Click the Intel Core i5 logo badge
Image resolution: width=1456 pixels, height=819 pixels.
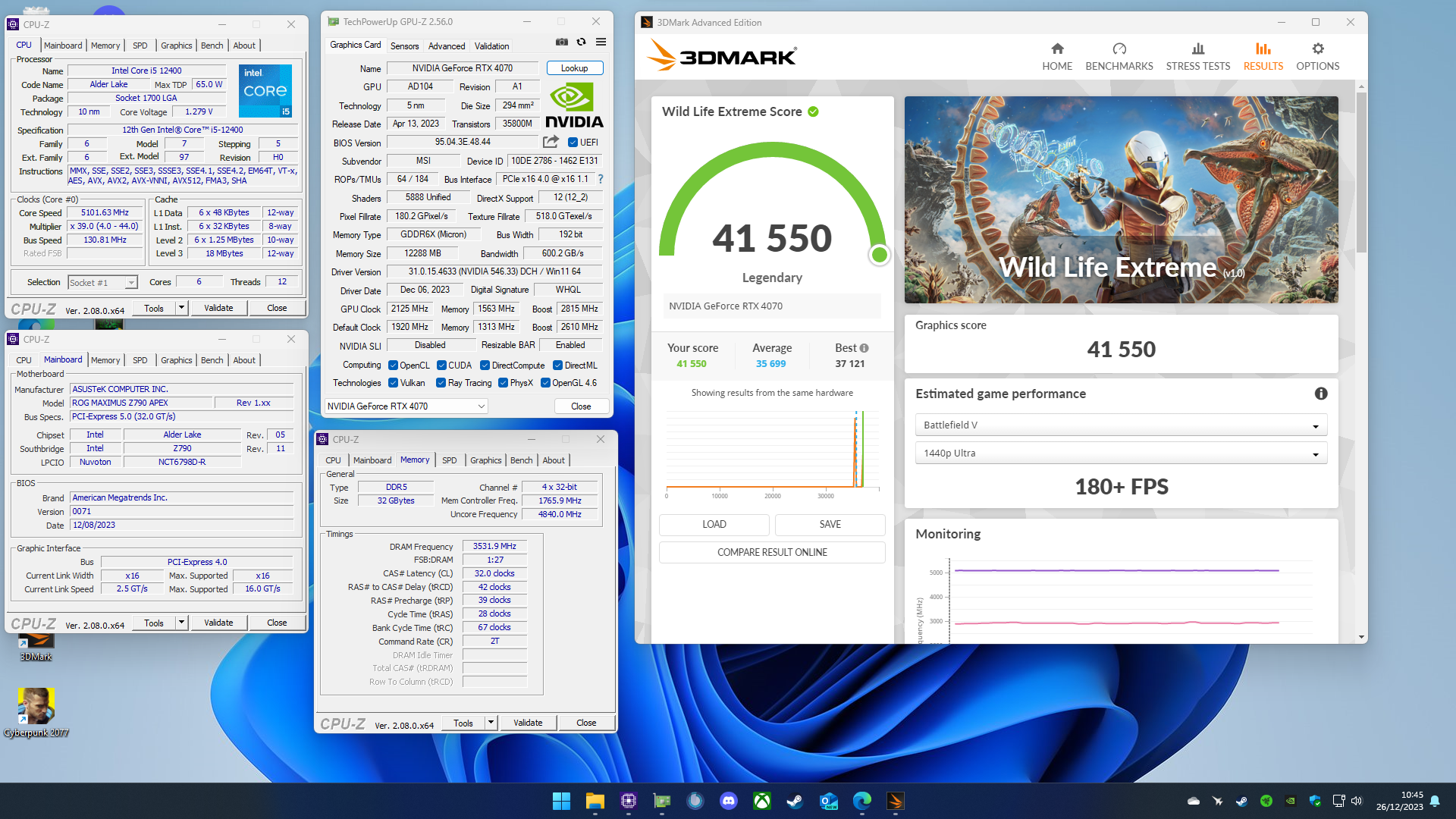coord(265,91)
